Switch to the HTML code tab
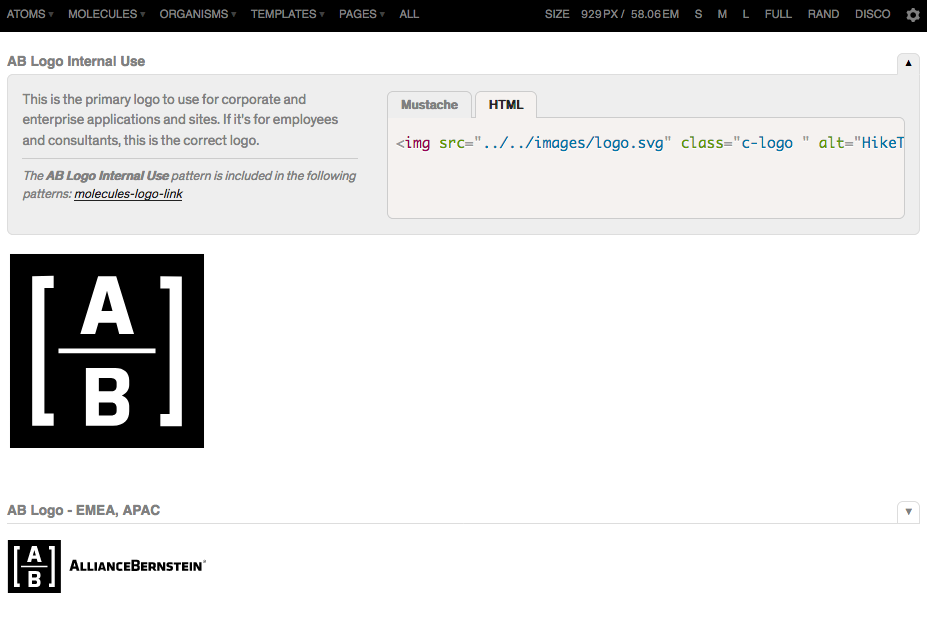This screenshot has height=623, width=927. tap(506, 105)
